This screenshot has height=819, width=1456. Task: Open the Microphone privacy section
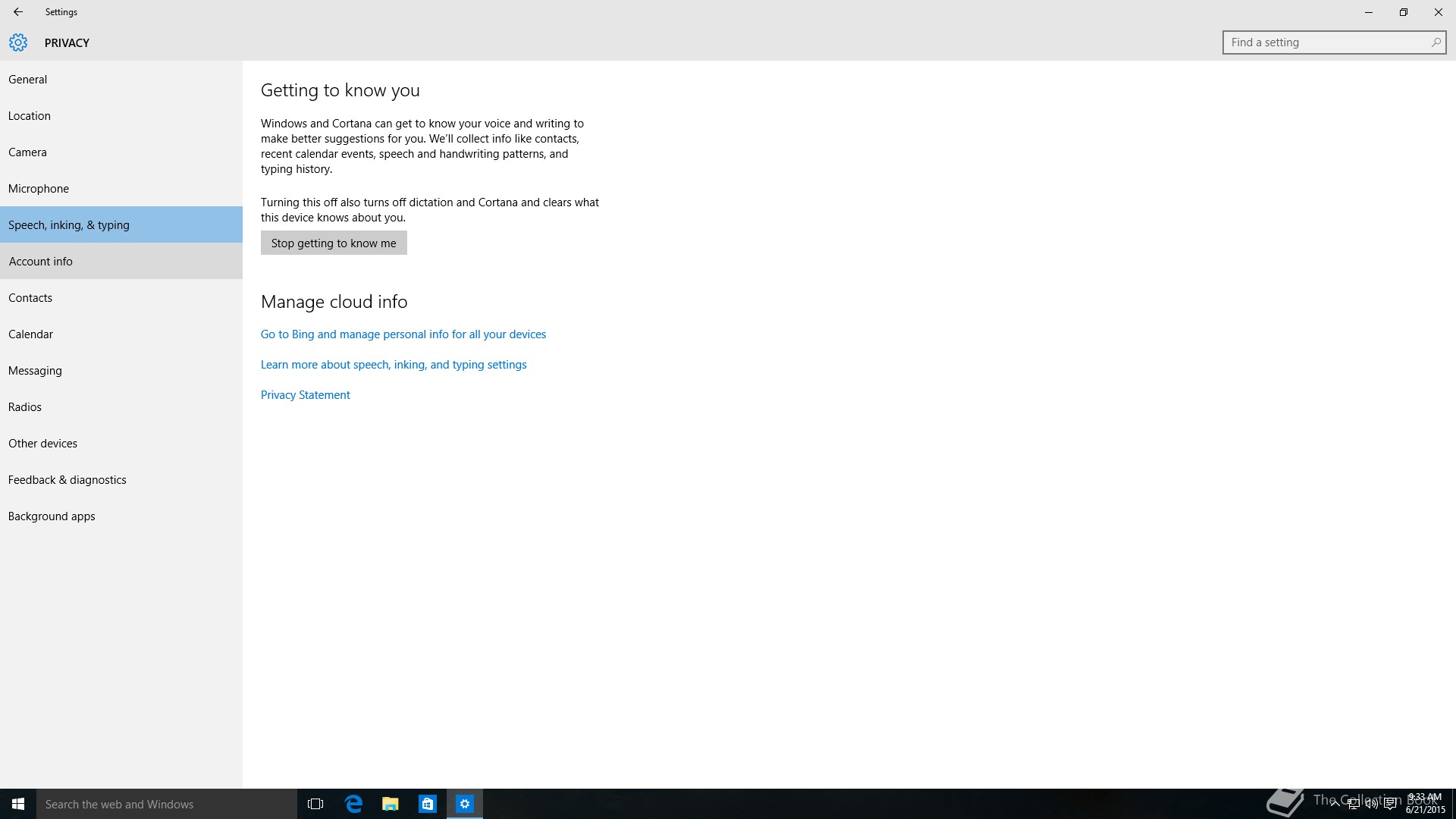[121, 188]
